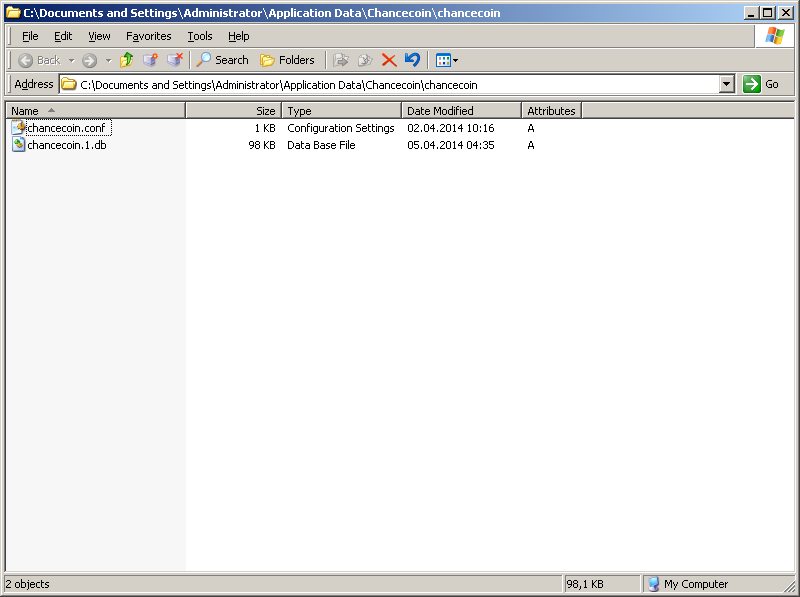This screenshot has height=597, width=800.
Task: Open the Forward history dropdown arrow
Action: [108, 60]
